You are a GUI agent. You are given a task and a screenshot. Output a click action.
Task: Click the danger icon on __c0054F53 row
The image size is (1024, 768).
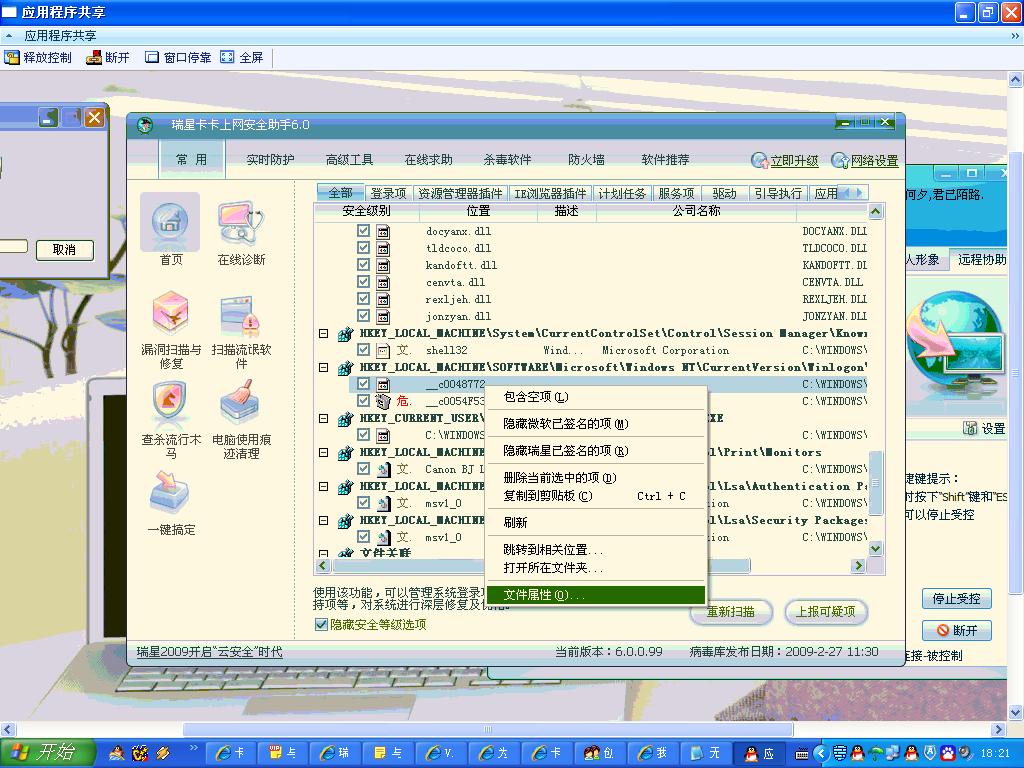pos(383,401)
